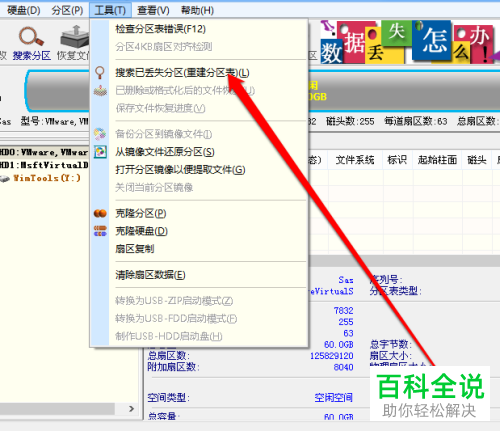
Task: Close the 工具(T) menu in menu bar
Action: [110, 10]
